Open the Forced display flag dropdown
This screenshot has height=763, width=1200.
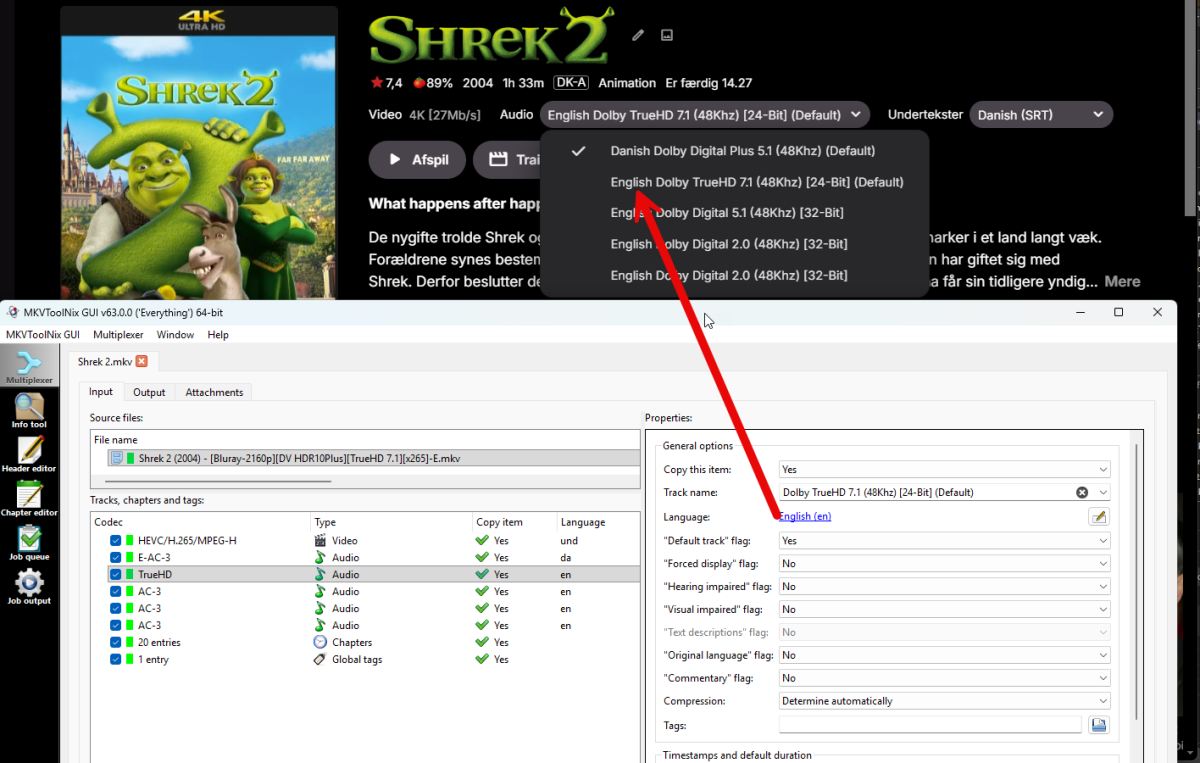pos(944,564)
